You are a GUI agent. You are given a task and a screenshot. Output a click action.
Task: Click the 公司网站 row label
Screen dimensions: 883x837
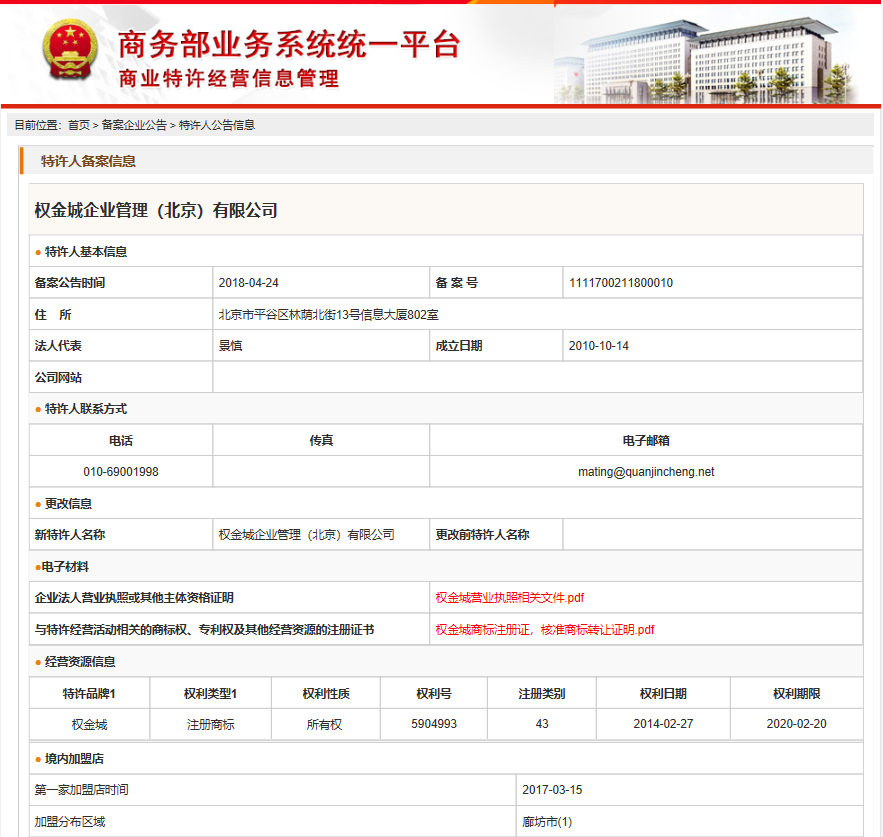tap(58, 377)
